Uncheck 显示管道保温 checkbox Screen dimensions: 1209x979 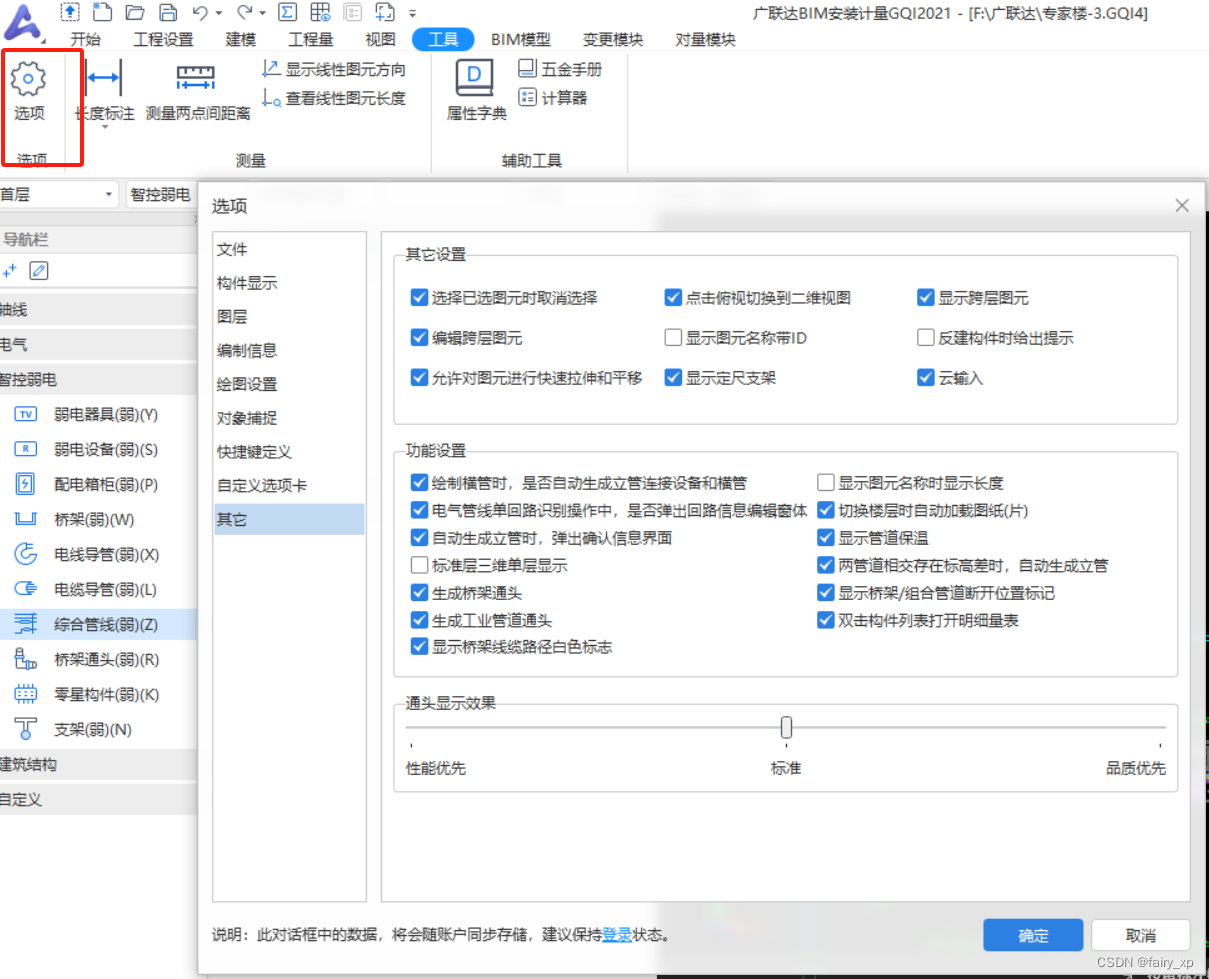[x=826, y=537]
